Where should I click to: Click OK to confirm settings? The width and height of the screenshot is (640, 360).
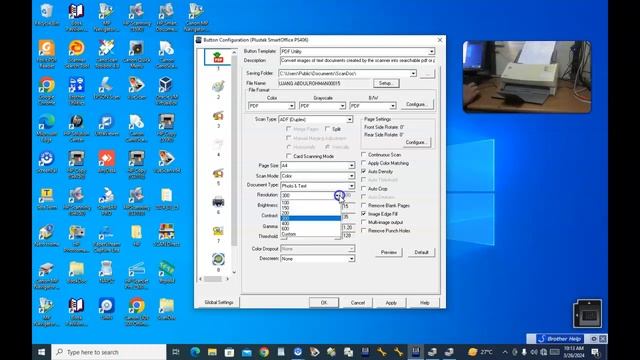(x=324, y=303)
